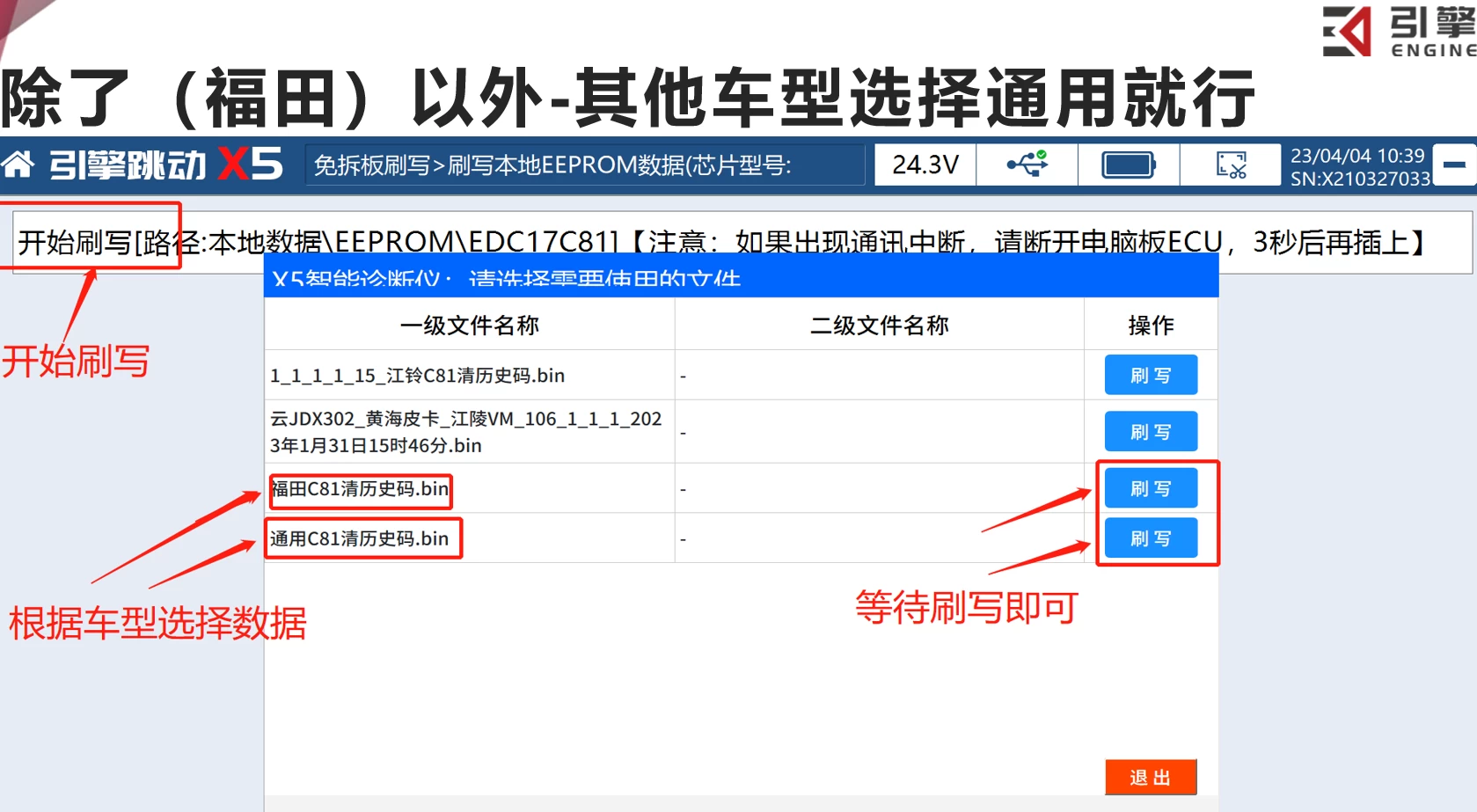Screen dimensions: 1477x812
Task: Click the battery level icon
Action: pos(1128,164)
